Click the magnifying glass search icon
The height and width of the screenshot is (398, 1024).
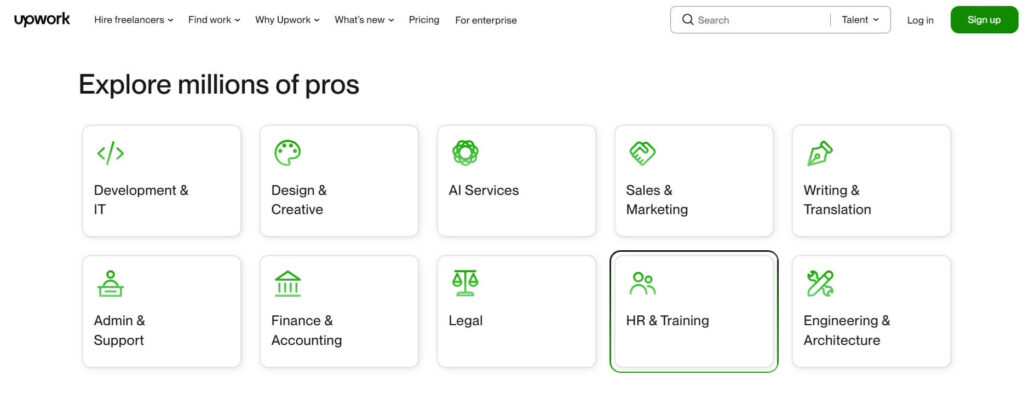[x=688, y=20]
